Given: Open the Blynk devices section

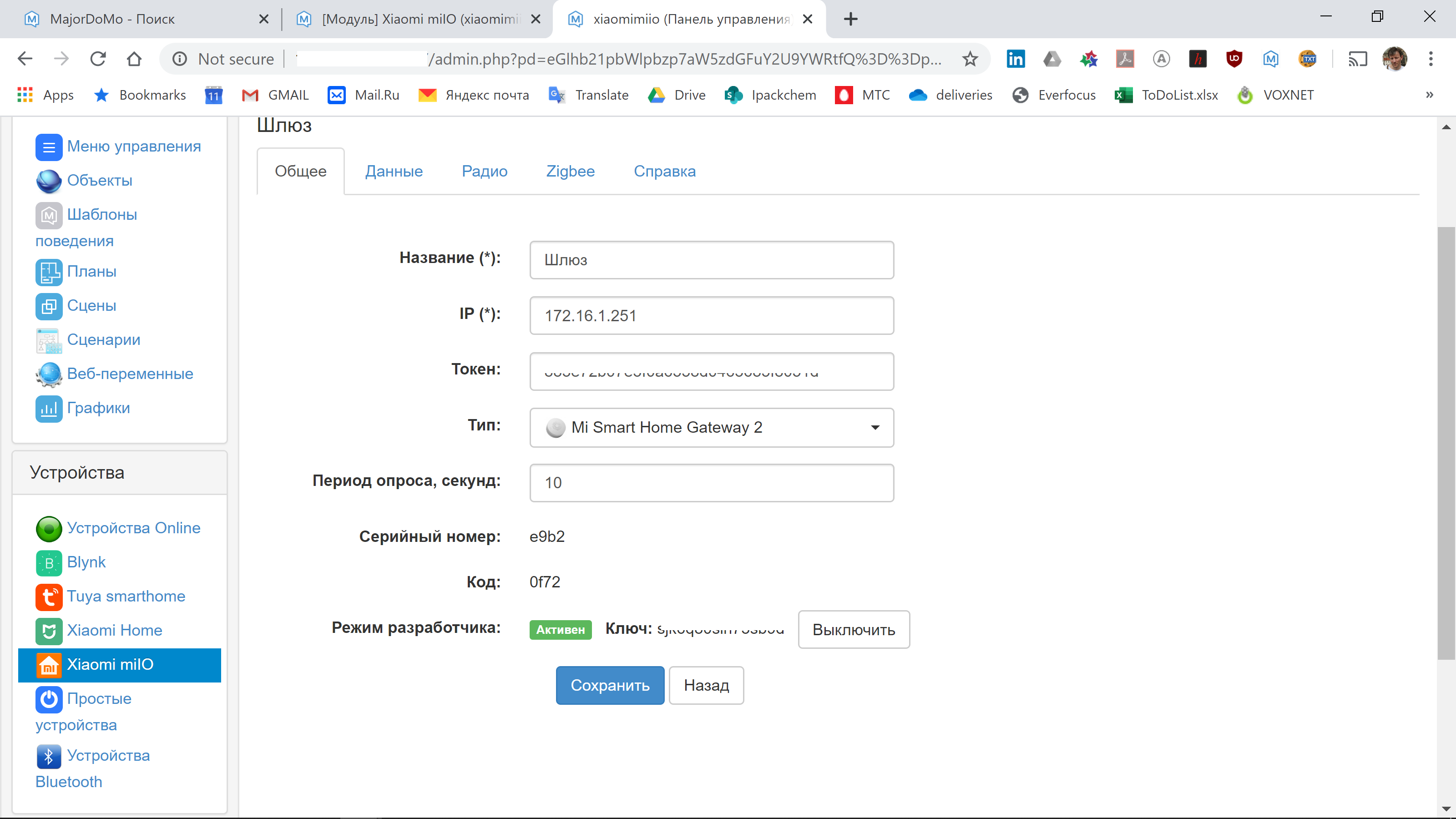Looking at the screenshot, I should click(86, 562).
